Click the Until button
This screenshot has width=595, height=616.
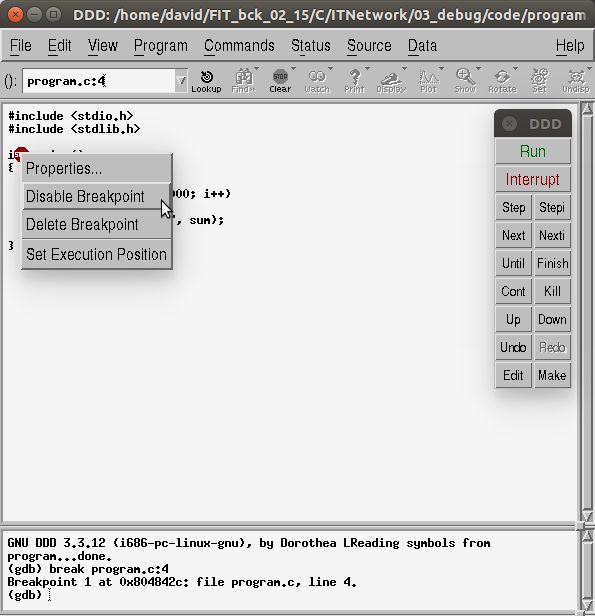click(x=513, y=263)
